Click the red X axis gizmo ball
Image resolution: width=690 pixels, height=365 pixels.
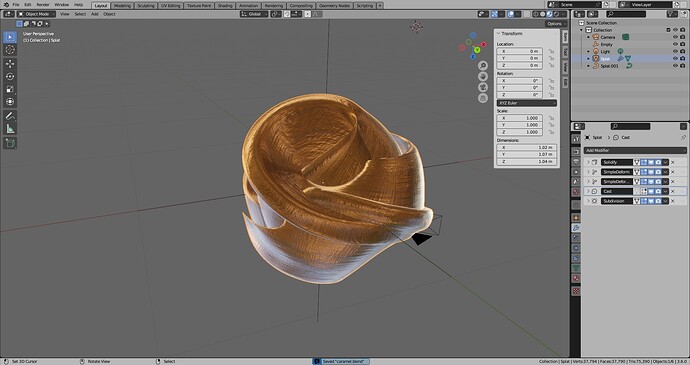483,44
